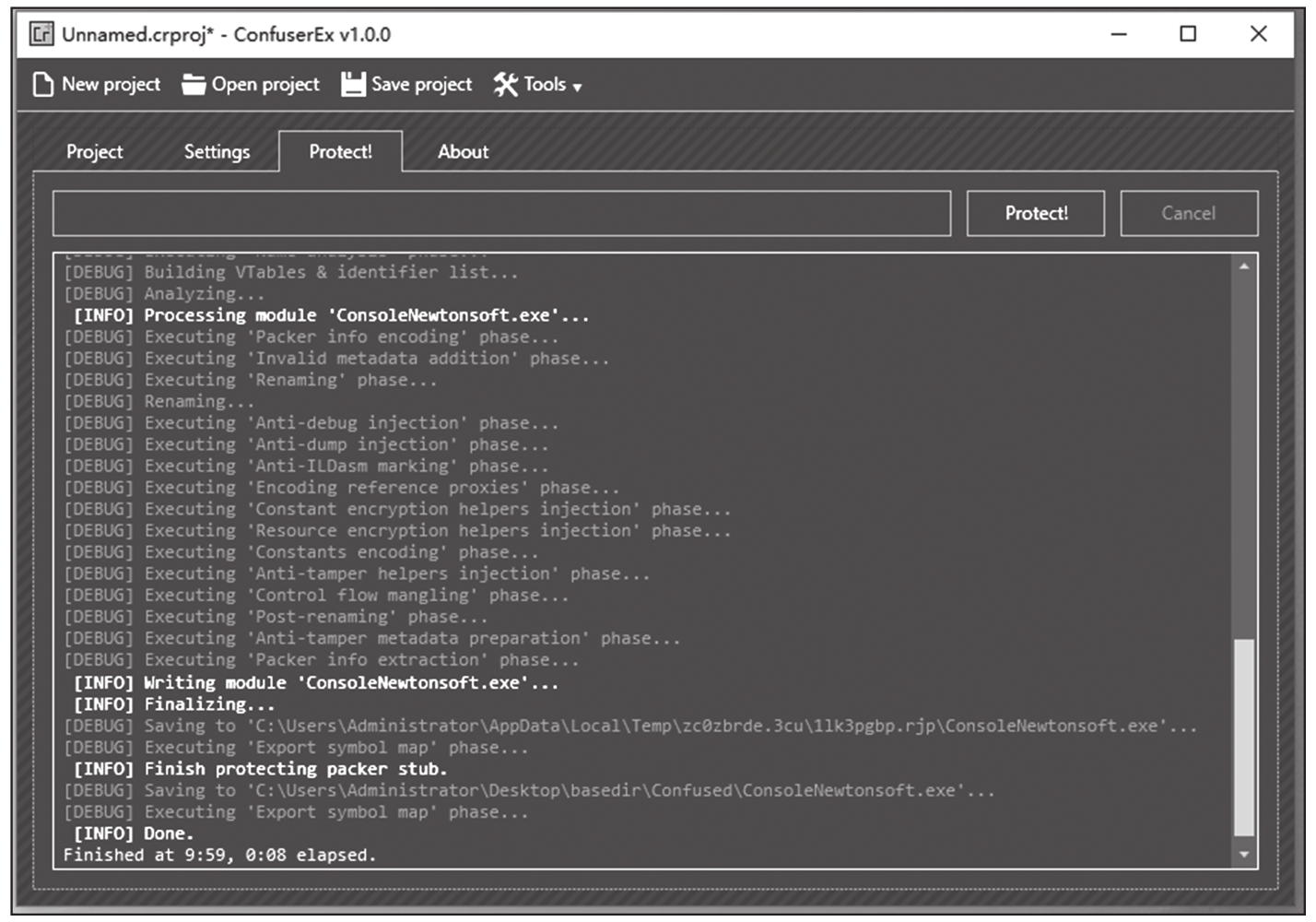Click the Open project label
The image size is (1316, 922).
[x=265, y=85]
